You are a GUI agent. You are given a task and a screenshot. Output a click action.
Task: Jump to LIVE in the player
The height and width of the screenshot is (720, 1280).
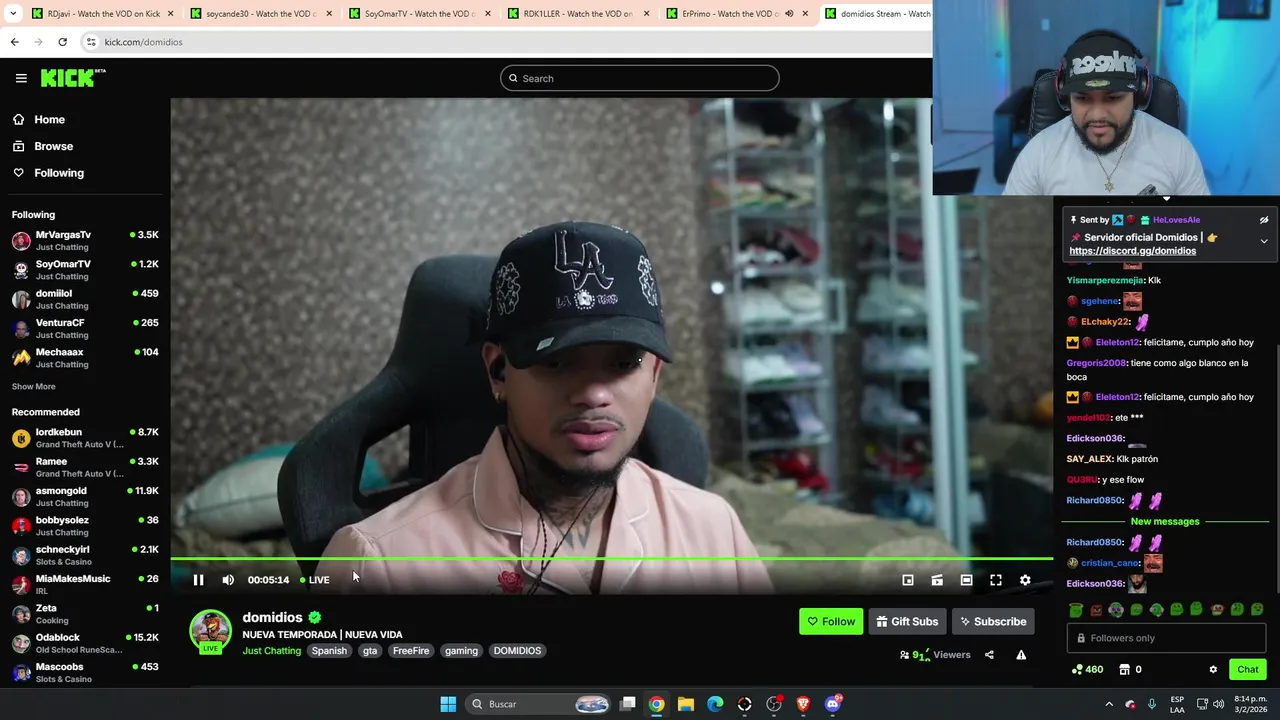tap(315, 580)
